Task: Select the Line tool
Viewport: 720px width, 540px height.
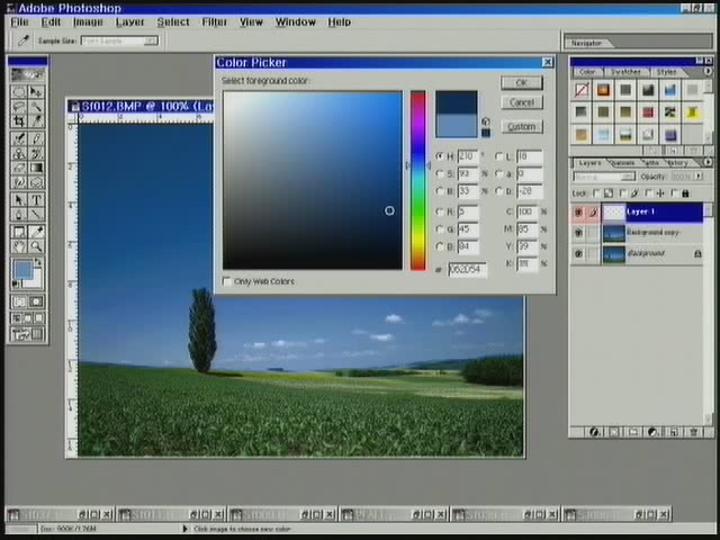Action: [x=36, y=214]
